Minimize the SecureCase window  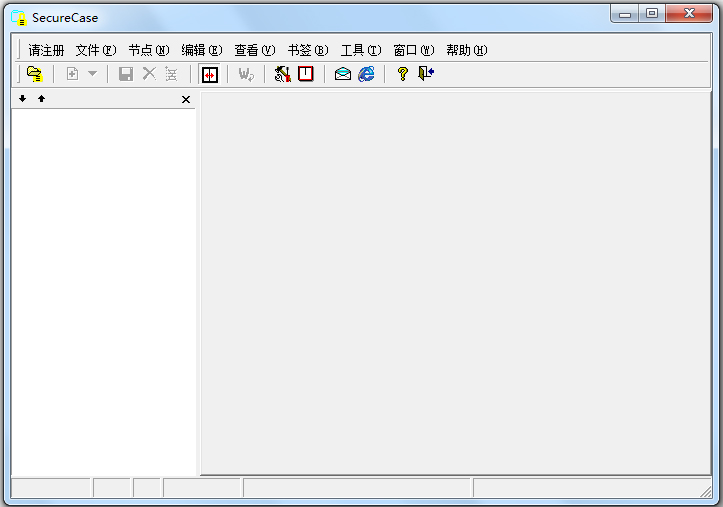pos(624,14)
